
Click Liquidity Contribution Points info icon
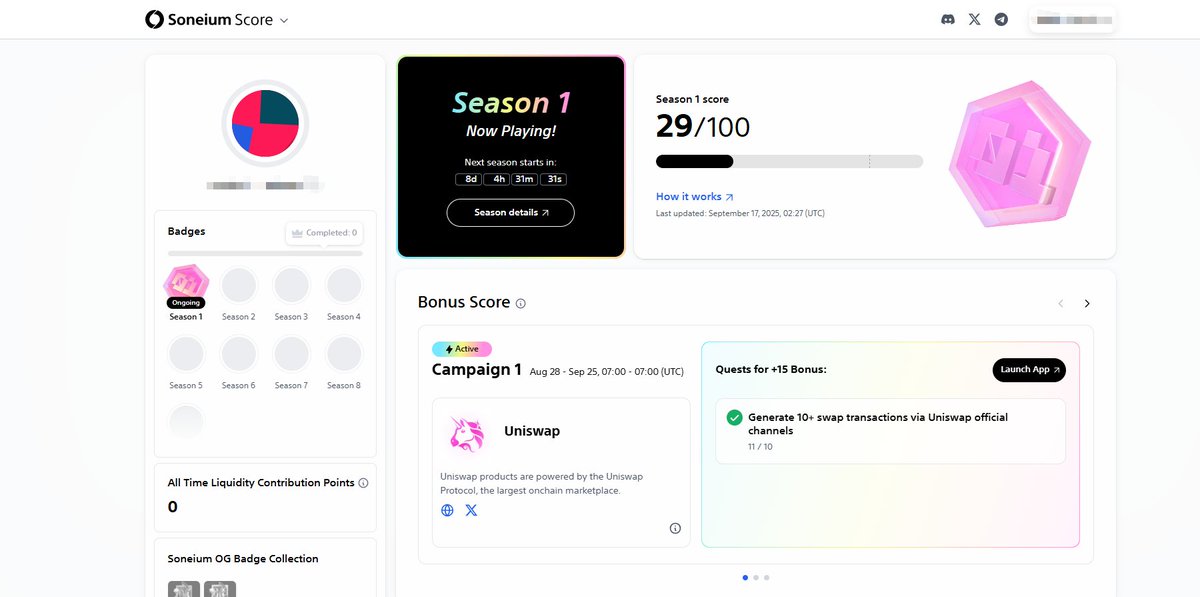[363, 483]
